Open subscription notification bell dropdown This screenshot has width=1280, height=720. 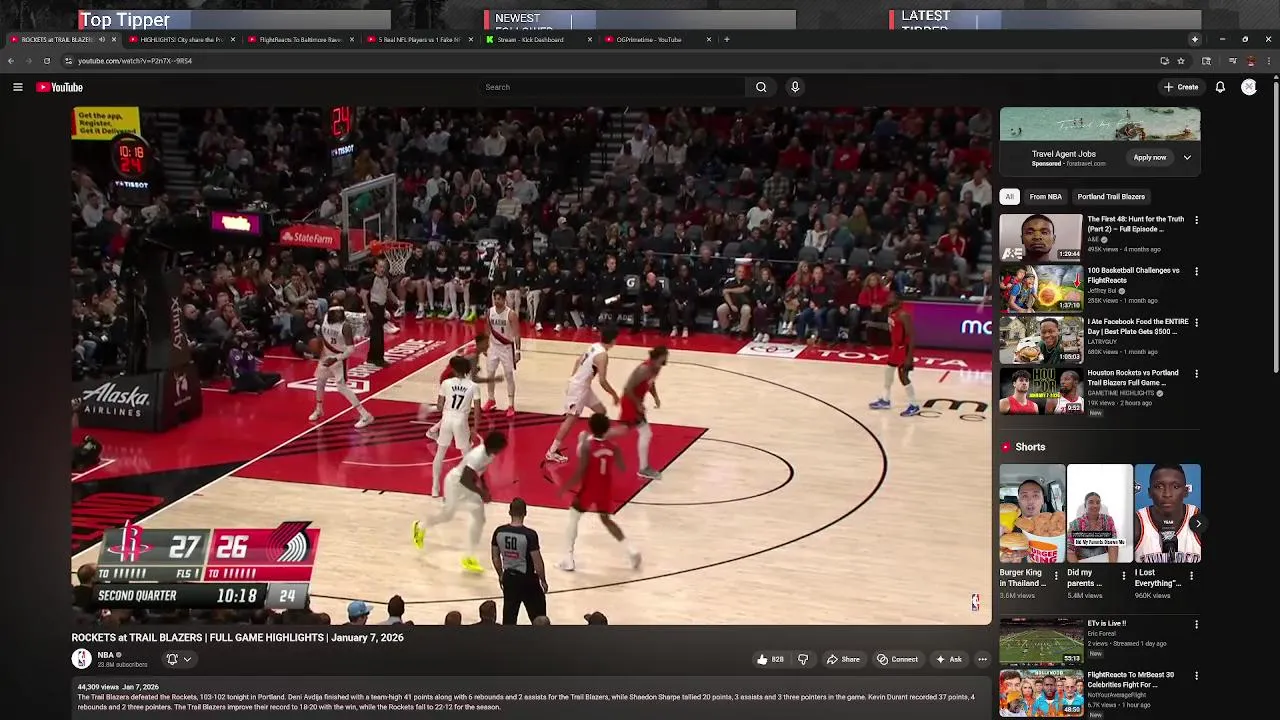(x=178, y=659)
